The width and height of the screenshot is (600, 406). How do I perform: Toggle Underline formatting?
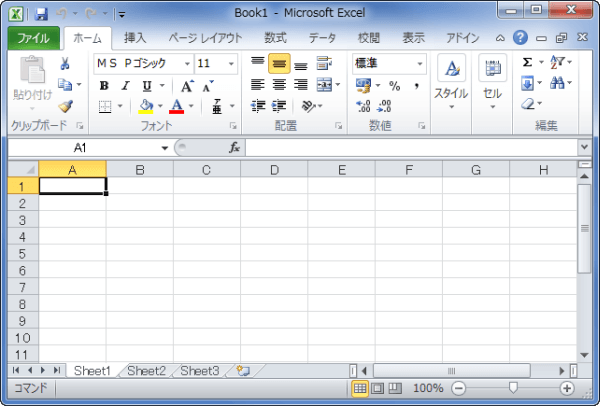147,86
